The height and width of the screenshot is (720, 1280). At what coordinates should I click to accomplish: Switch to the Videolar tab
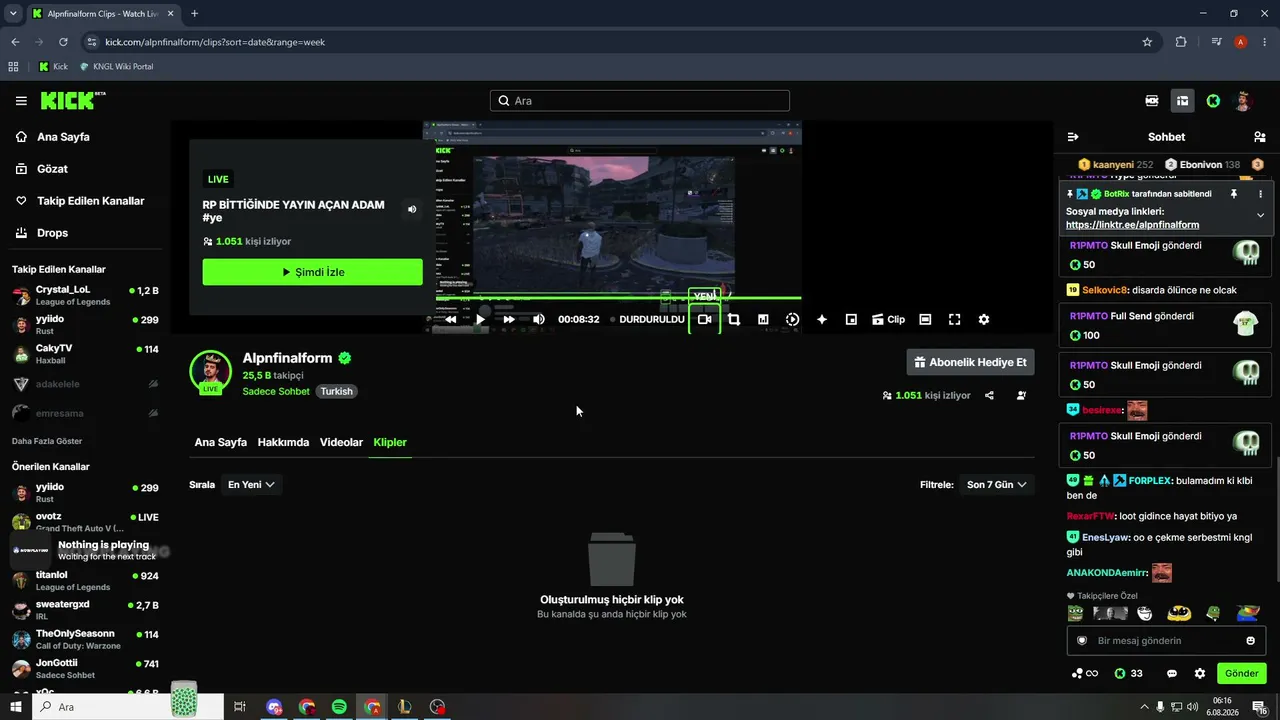(341, 442)
